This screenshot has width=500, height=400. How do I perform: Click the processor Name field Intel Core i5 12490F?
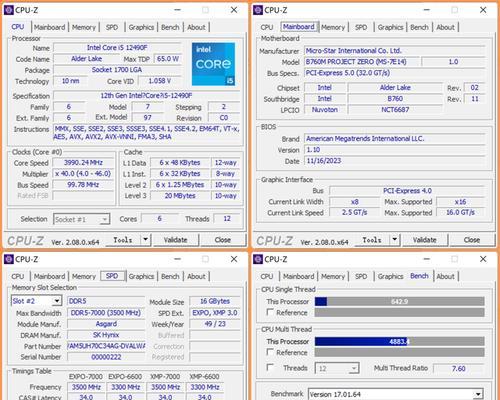pos(117,48)
